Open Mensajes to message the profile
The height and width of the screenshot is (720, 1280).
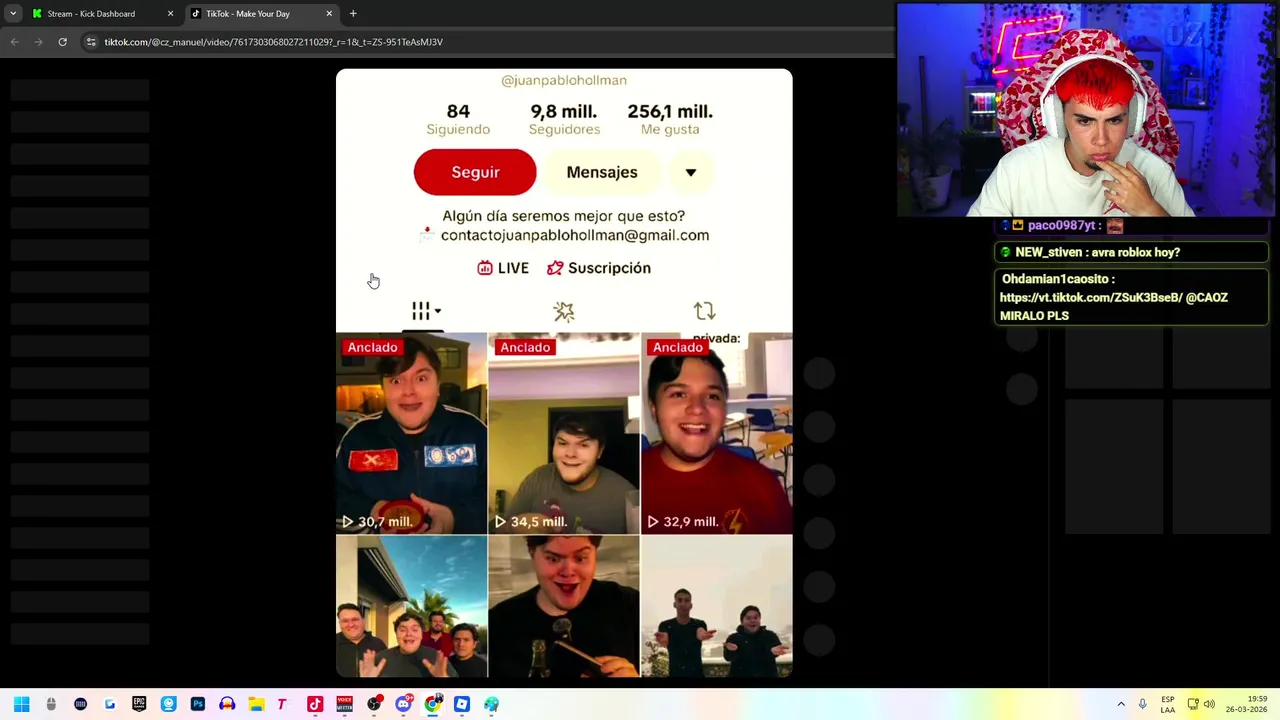(602, 172)
